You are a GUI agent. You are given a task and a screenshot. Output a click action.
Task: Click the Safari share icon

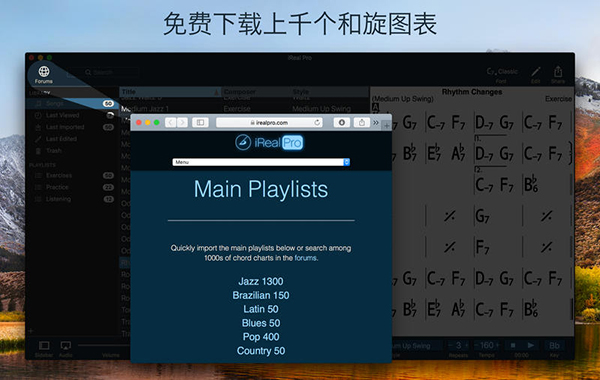[x=361, y=122]
